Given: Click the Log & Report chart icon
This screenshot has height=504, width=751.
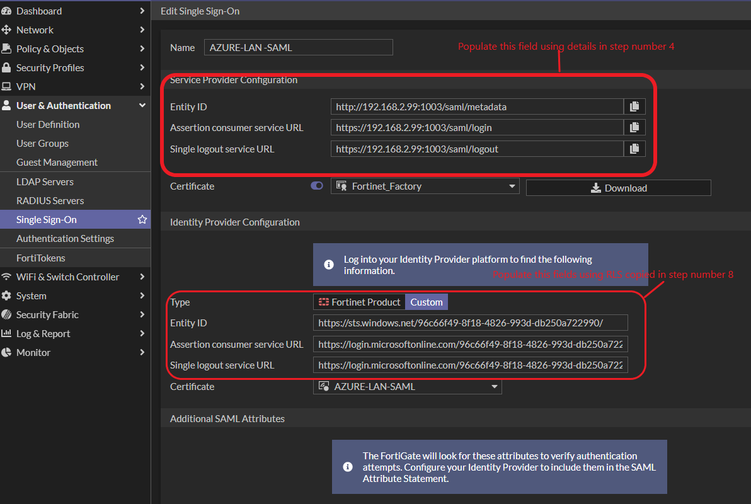Looking at the screenshot, I should [x=6, y=333].
